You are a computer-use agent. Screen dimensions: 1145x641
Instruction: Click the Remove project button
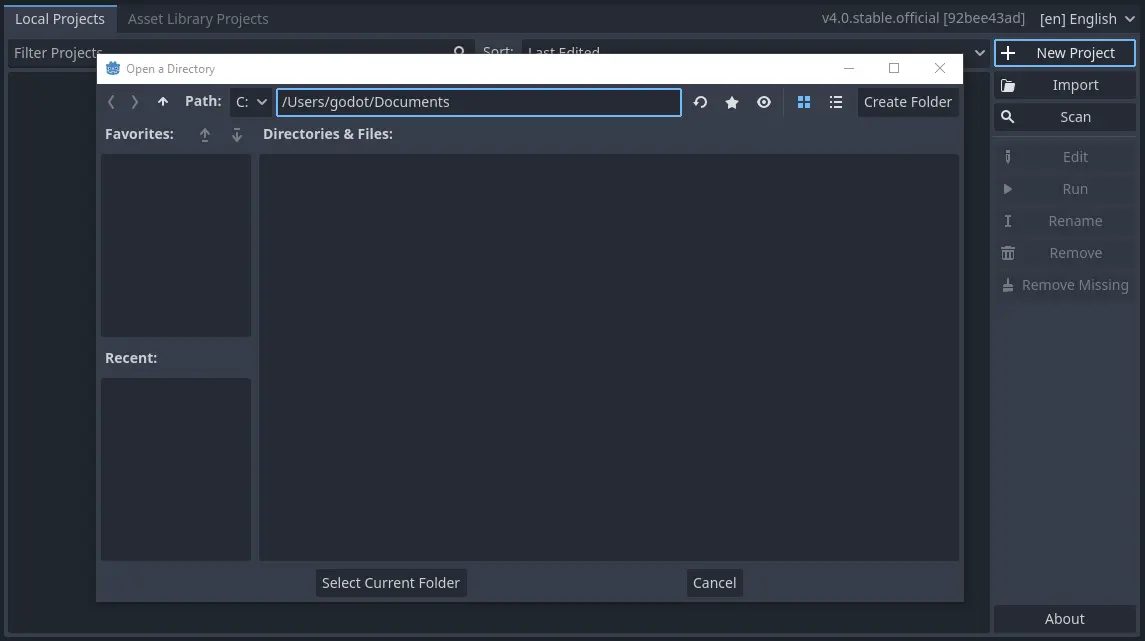[1065, 253]
